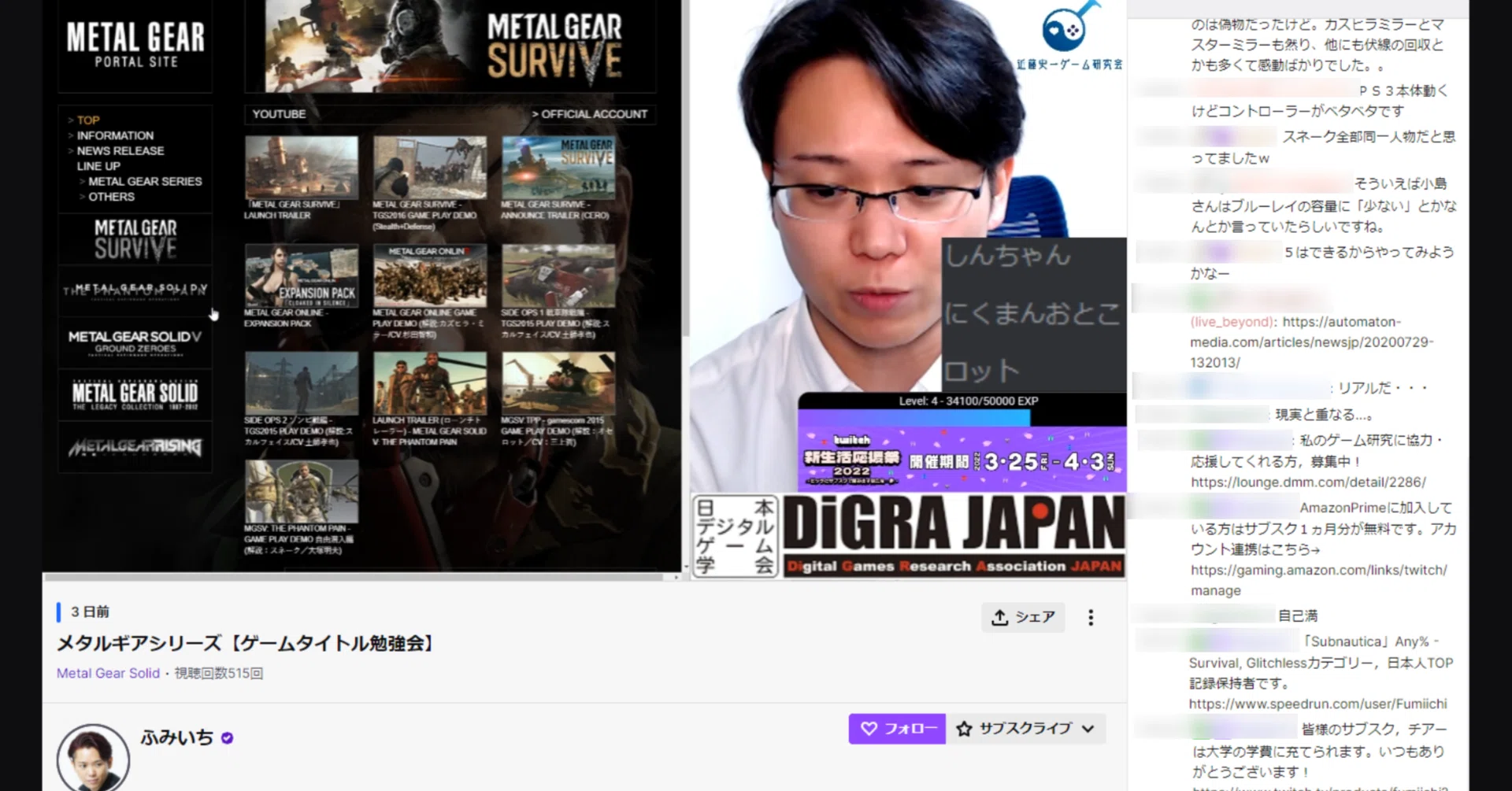Open OTHERS submenu item
This screenshot has height=791, width=1512.
(x=111, y=197)
